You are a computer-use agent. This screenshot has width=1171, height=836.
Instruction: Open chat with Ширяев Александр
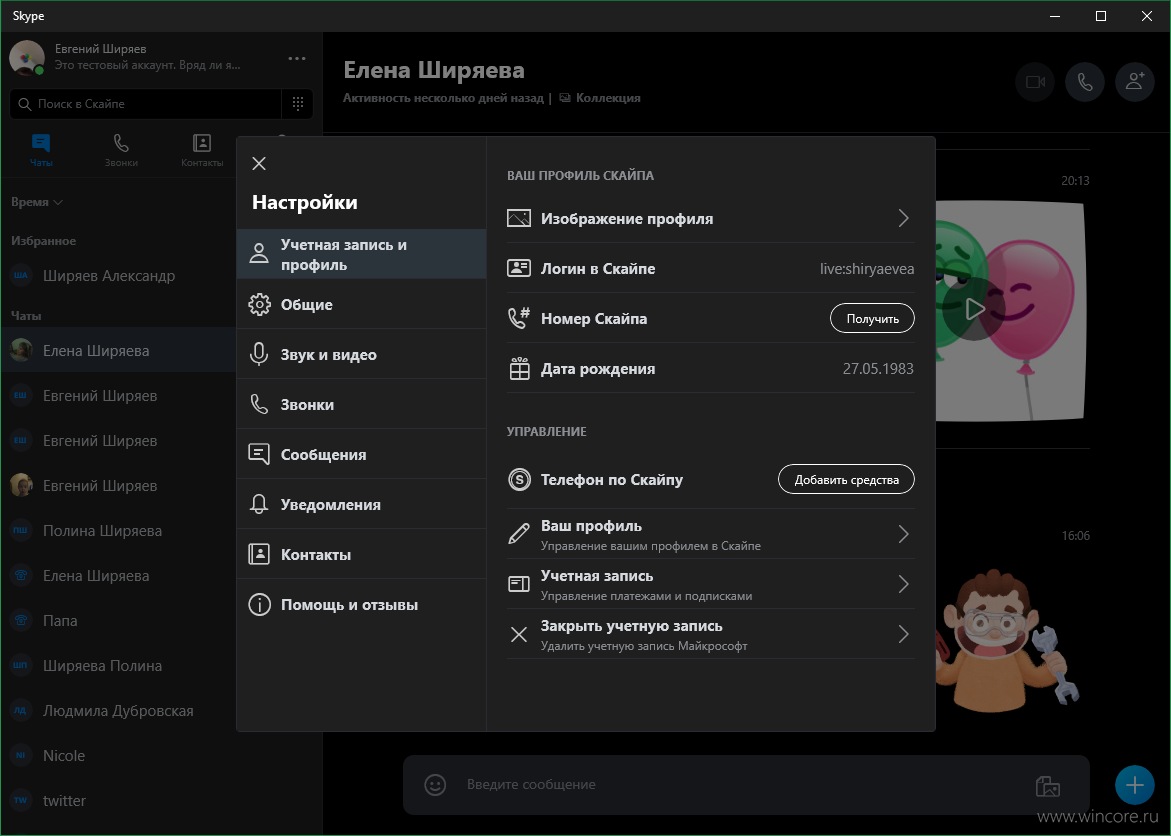pos(118,276)
